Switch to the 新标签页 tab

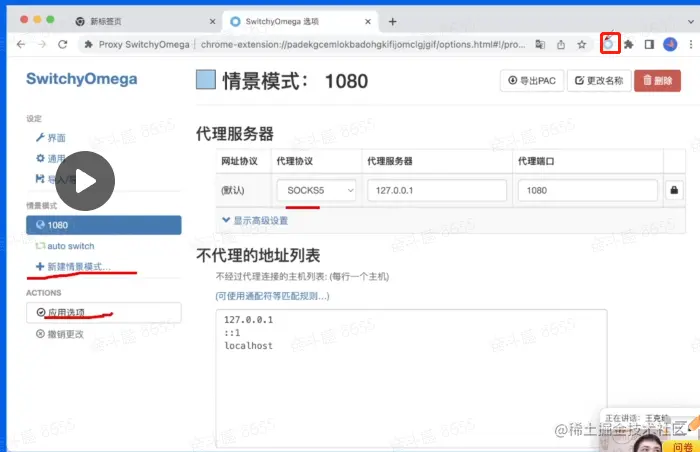click(x=143, y=21)
